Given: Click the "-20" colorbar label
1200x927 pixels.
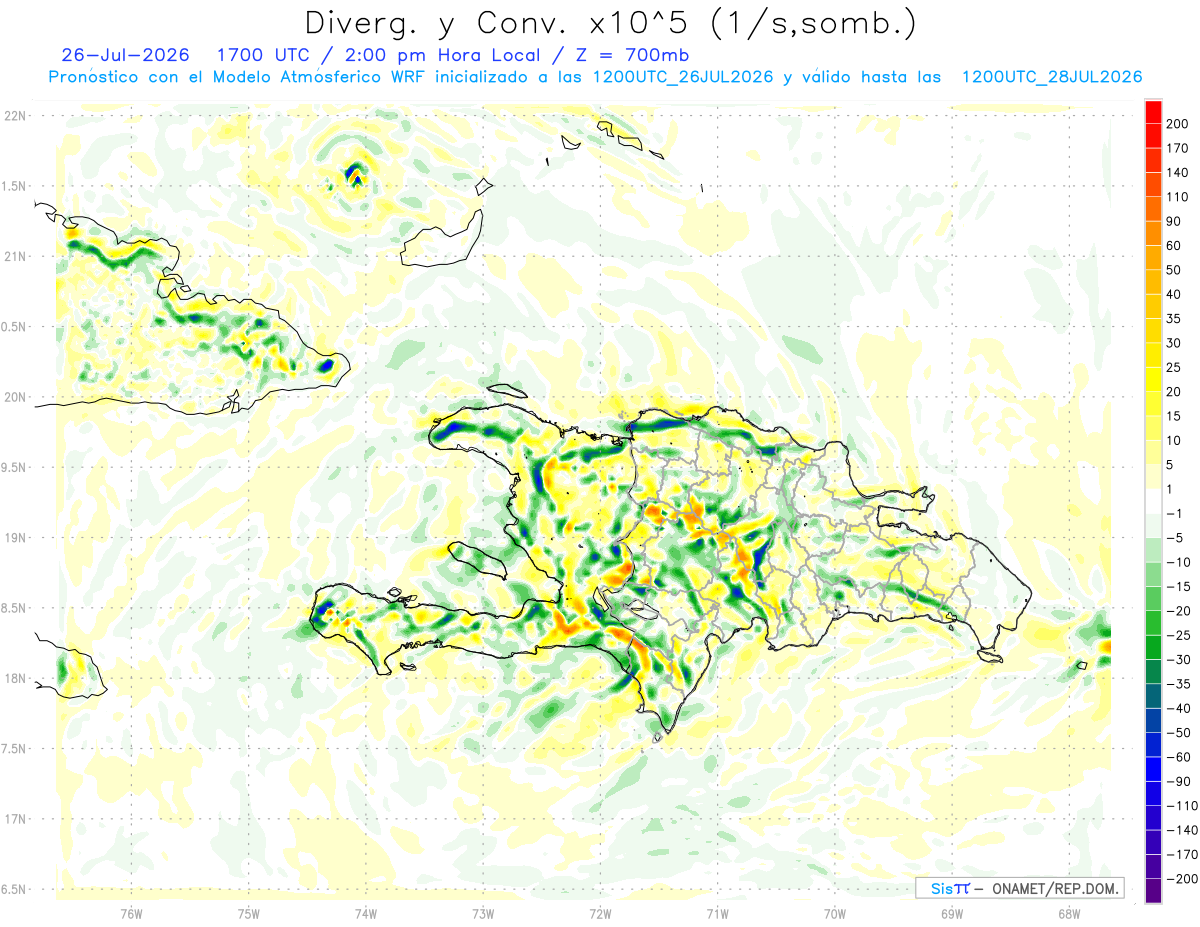Looking at the screenshot, I should 1177,611.
